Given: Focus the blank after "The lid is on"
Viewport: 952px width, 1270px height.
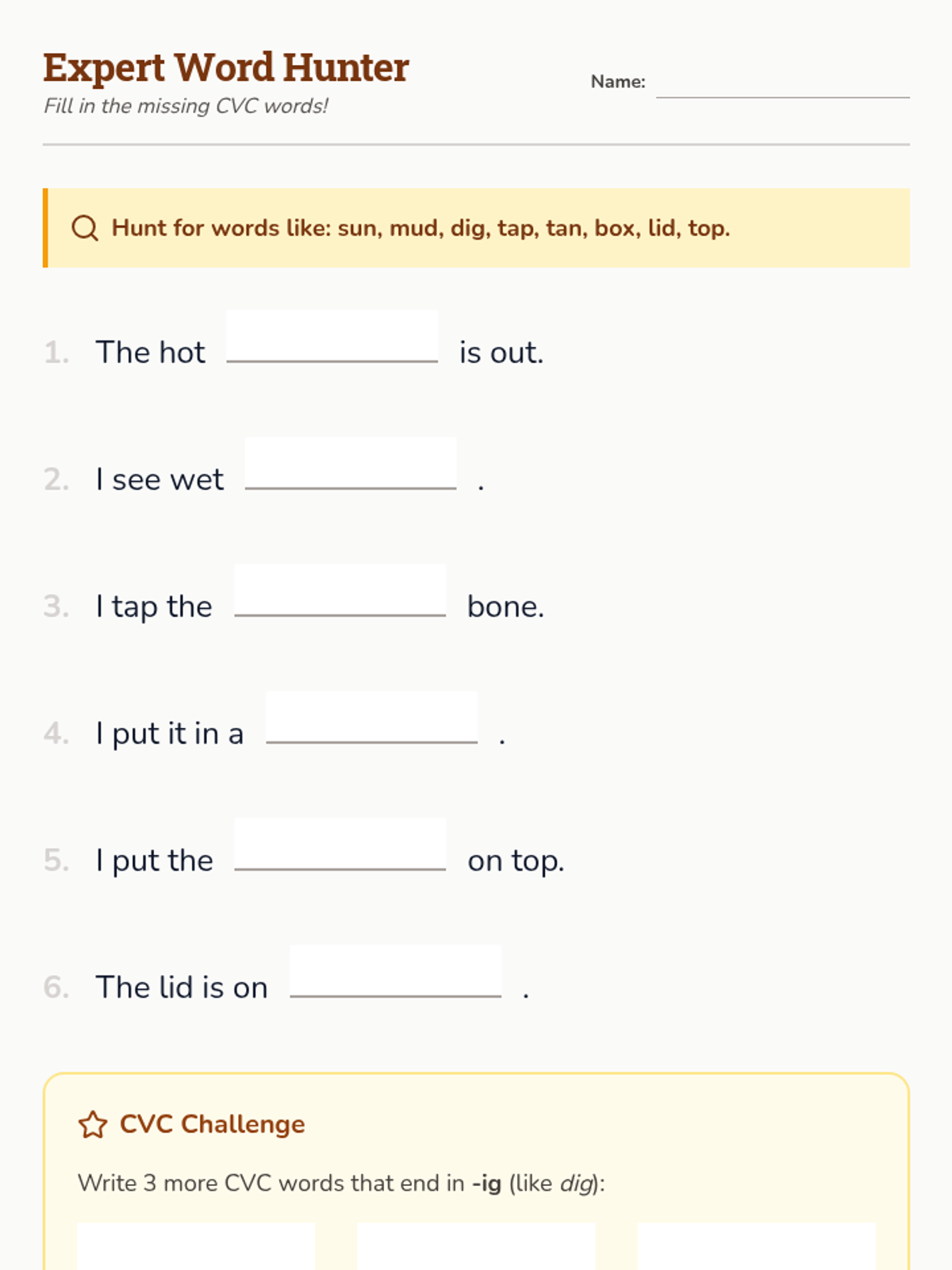Looking at the screenshot, I should (x=395, y=972).
